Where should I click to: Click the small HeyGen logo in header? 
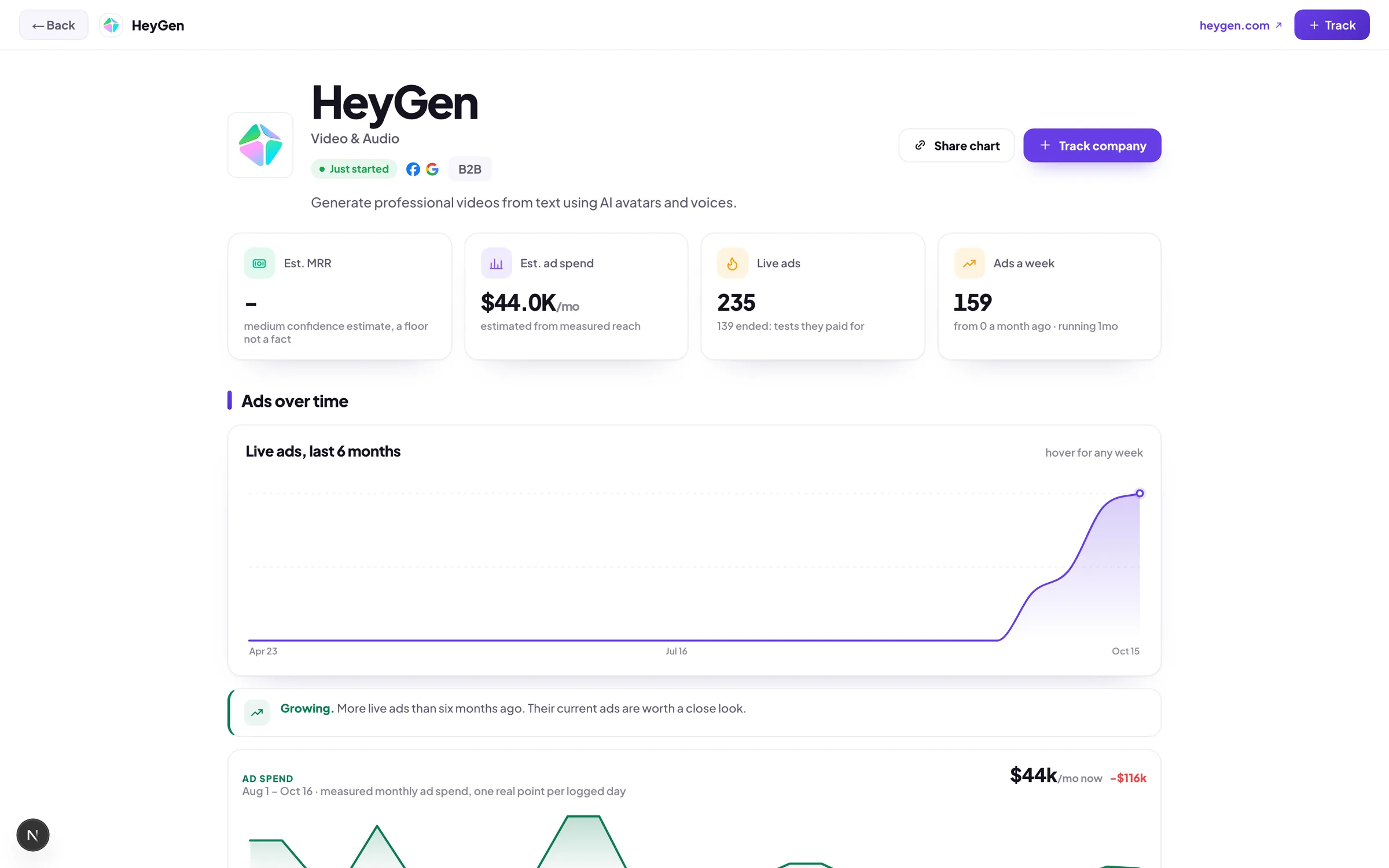coord(111,25)
